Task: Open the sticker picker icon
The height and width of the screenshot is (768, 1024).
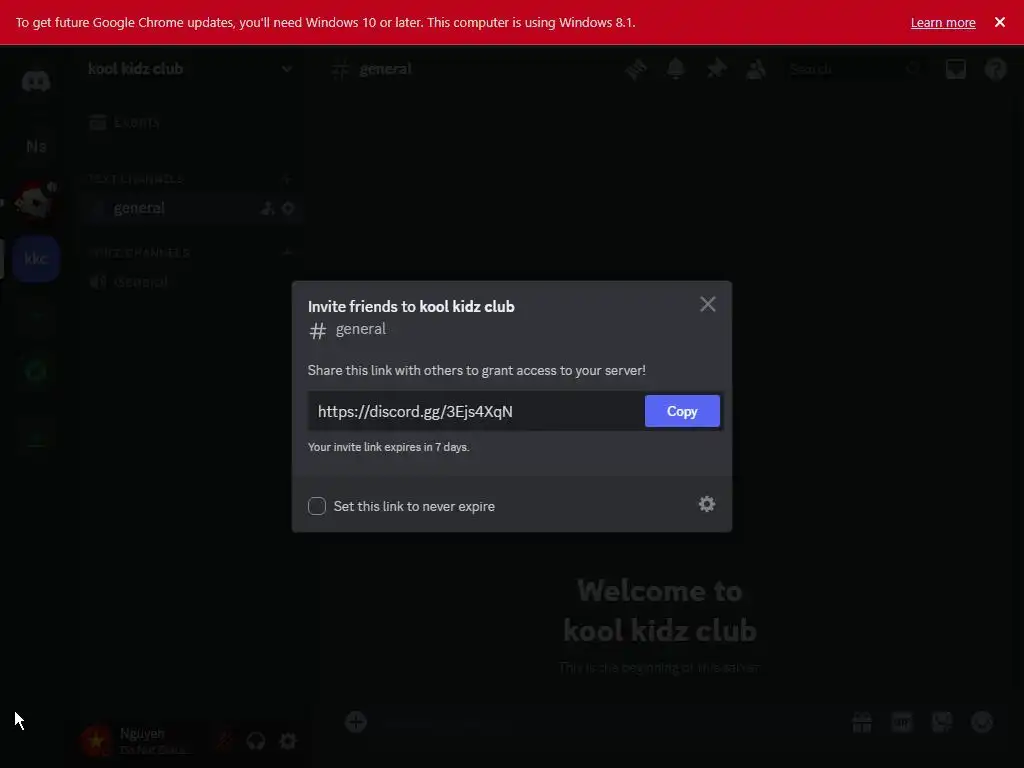Action: pos(942,722)
